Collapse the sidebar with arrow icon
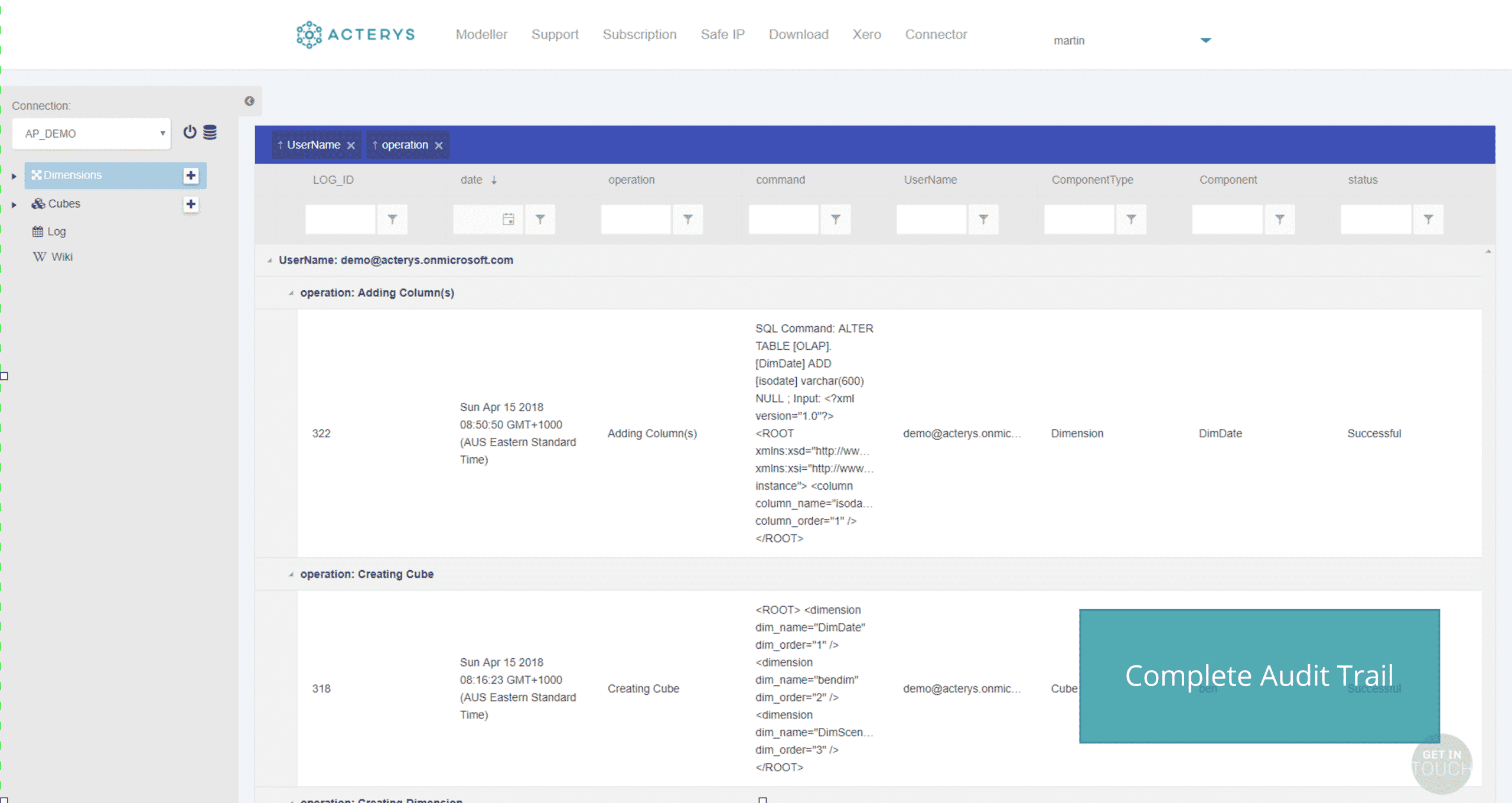 [249, 101]
